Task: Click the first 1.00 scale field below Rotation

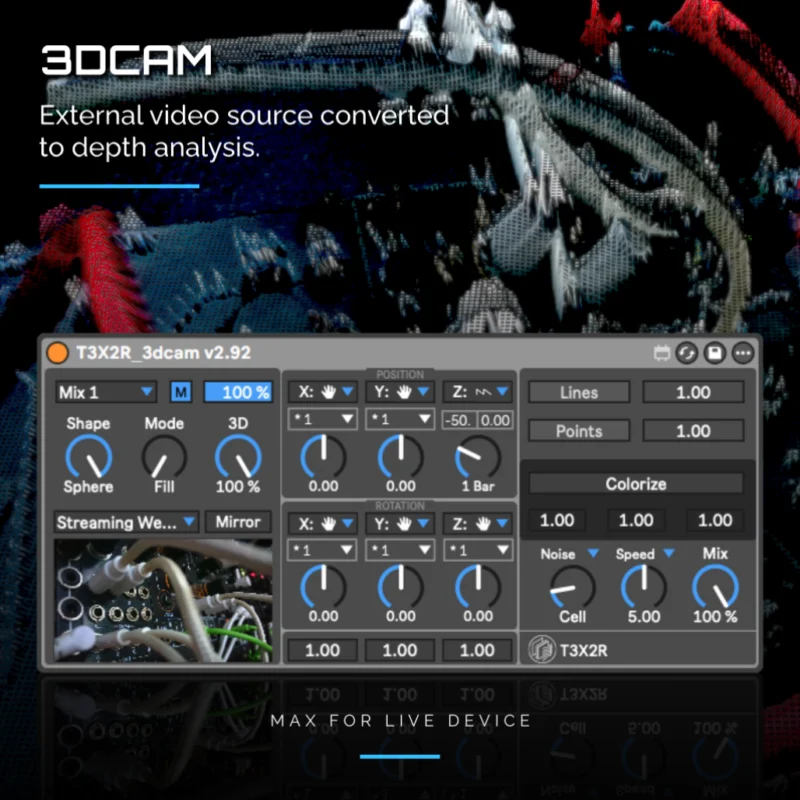Action: pos(322,651)
